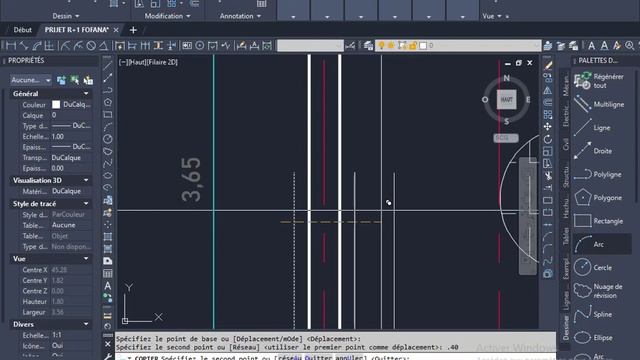Screen dimensions: 640x360
Task: Switch to PRIJET R+1 FOFANA tab
Action: (x=77, y=30)
